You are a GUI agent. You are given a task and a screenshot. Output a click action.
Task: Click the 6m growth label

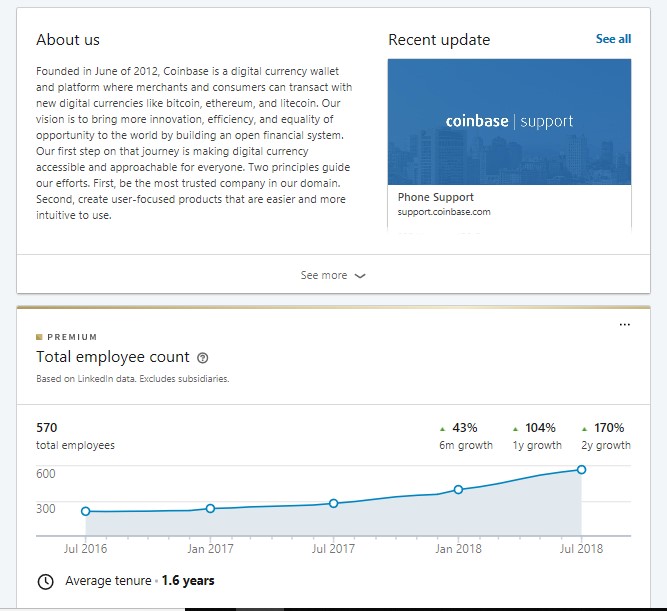point(466,445)
